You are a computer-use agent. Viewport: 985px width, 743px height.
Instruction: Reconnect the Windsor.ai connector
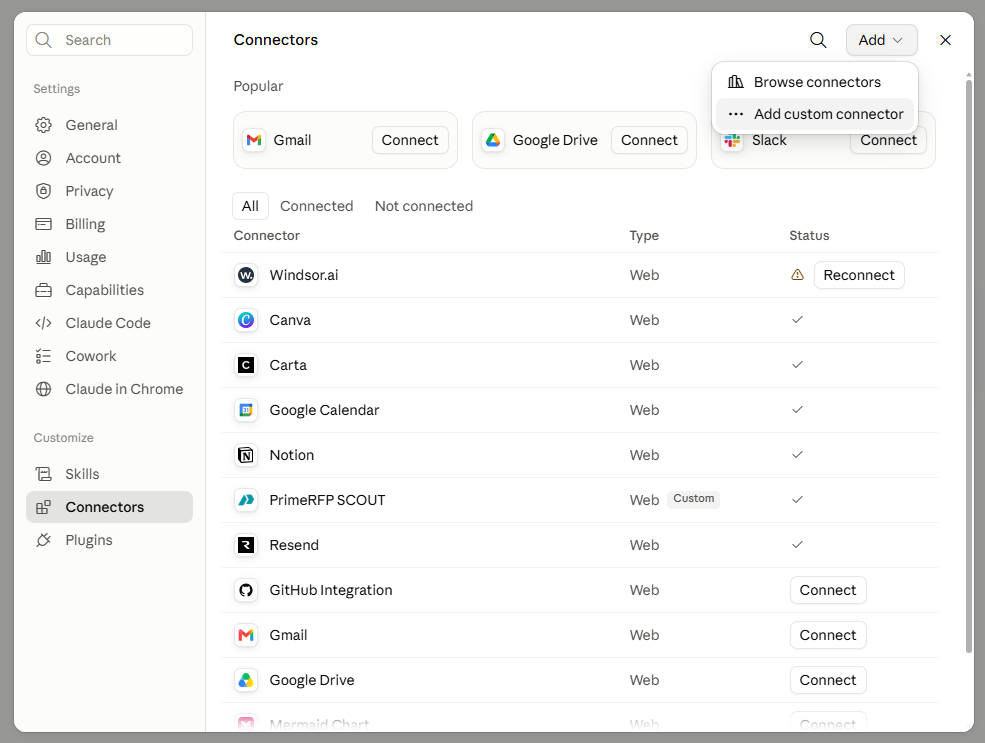tap(859, 275)
